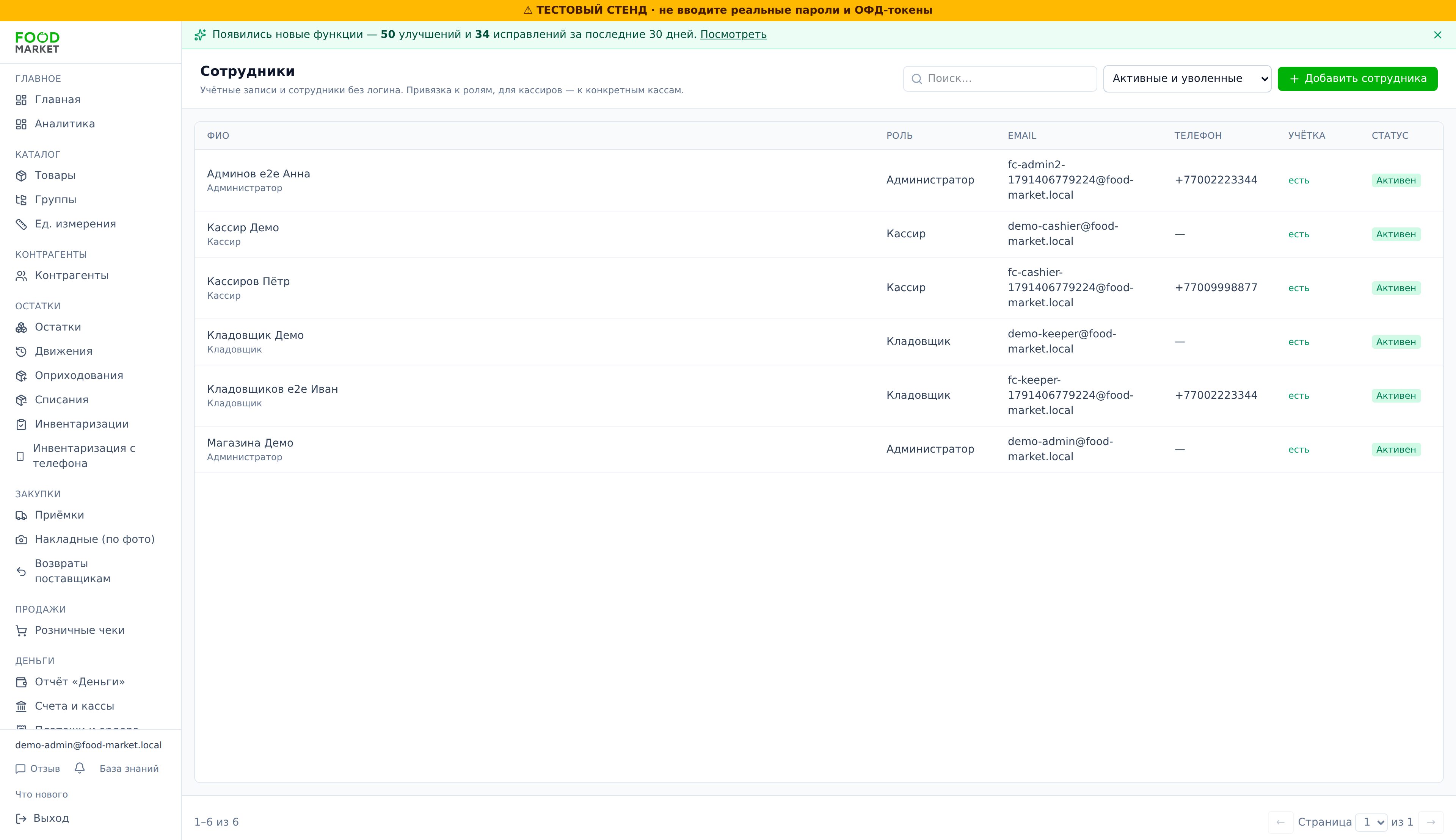Click the Ед. измерения ruler icon
1456x840 pixels.
(x=21, y=224)
